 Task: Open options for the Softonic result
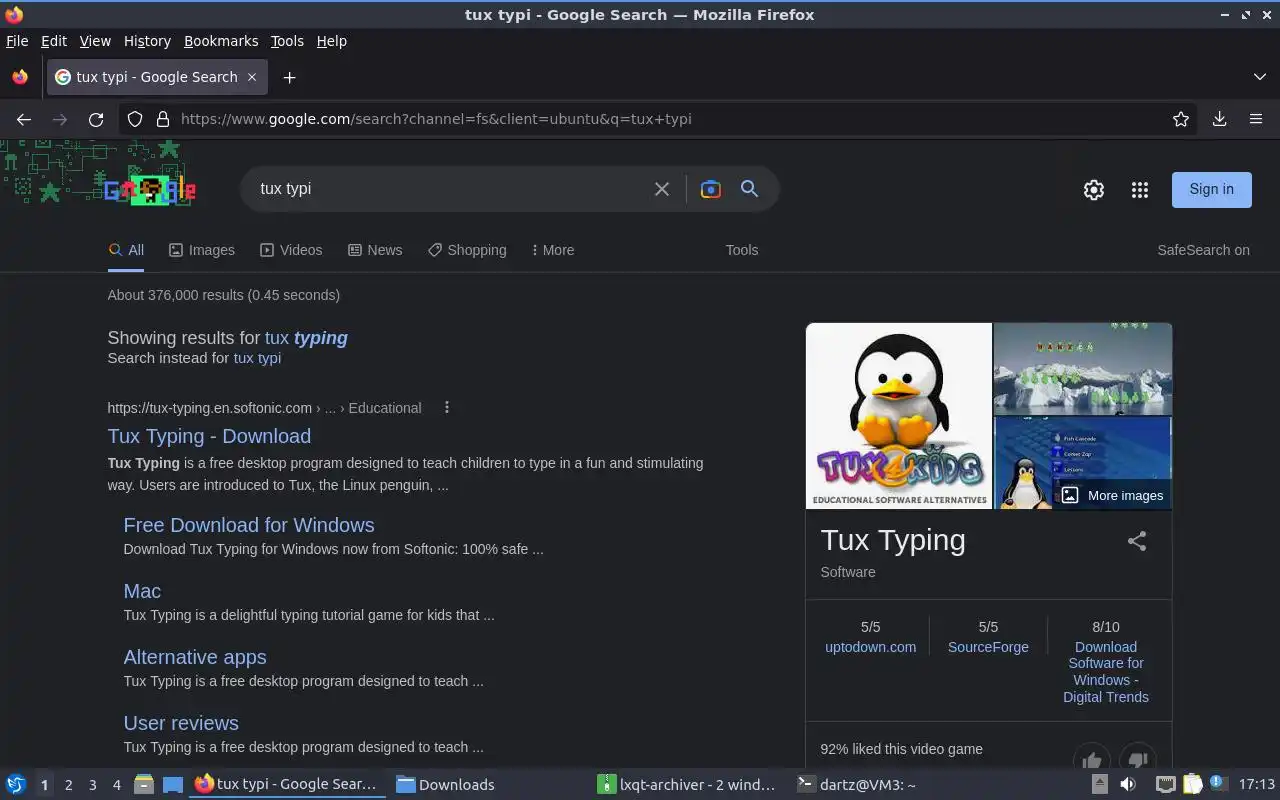[x=447, y=407]
